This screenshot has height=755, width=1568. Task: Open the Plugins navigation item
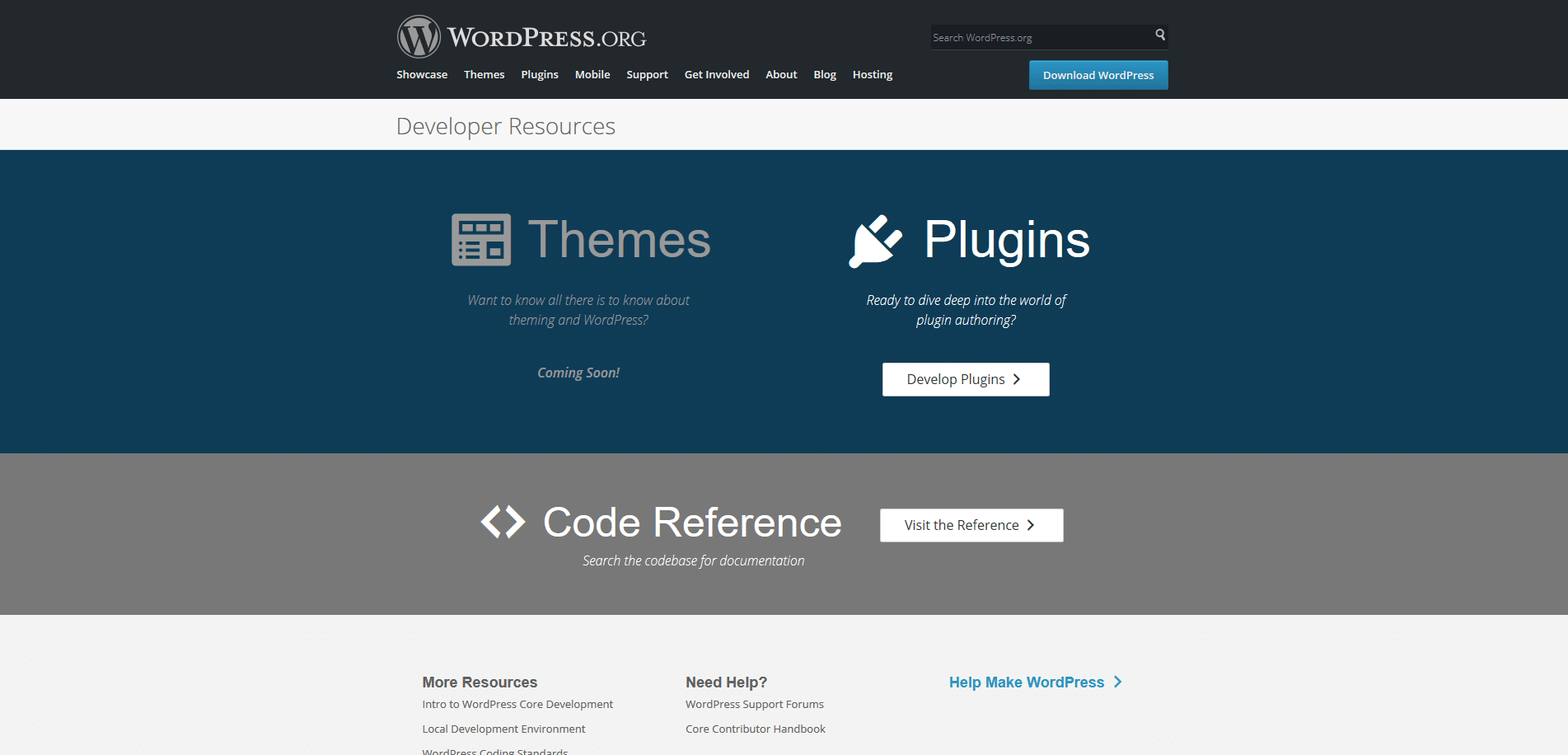coord(540,74)
